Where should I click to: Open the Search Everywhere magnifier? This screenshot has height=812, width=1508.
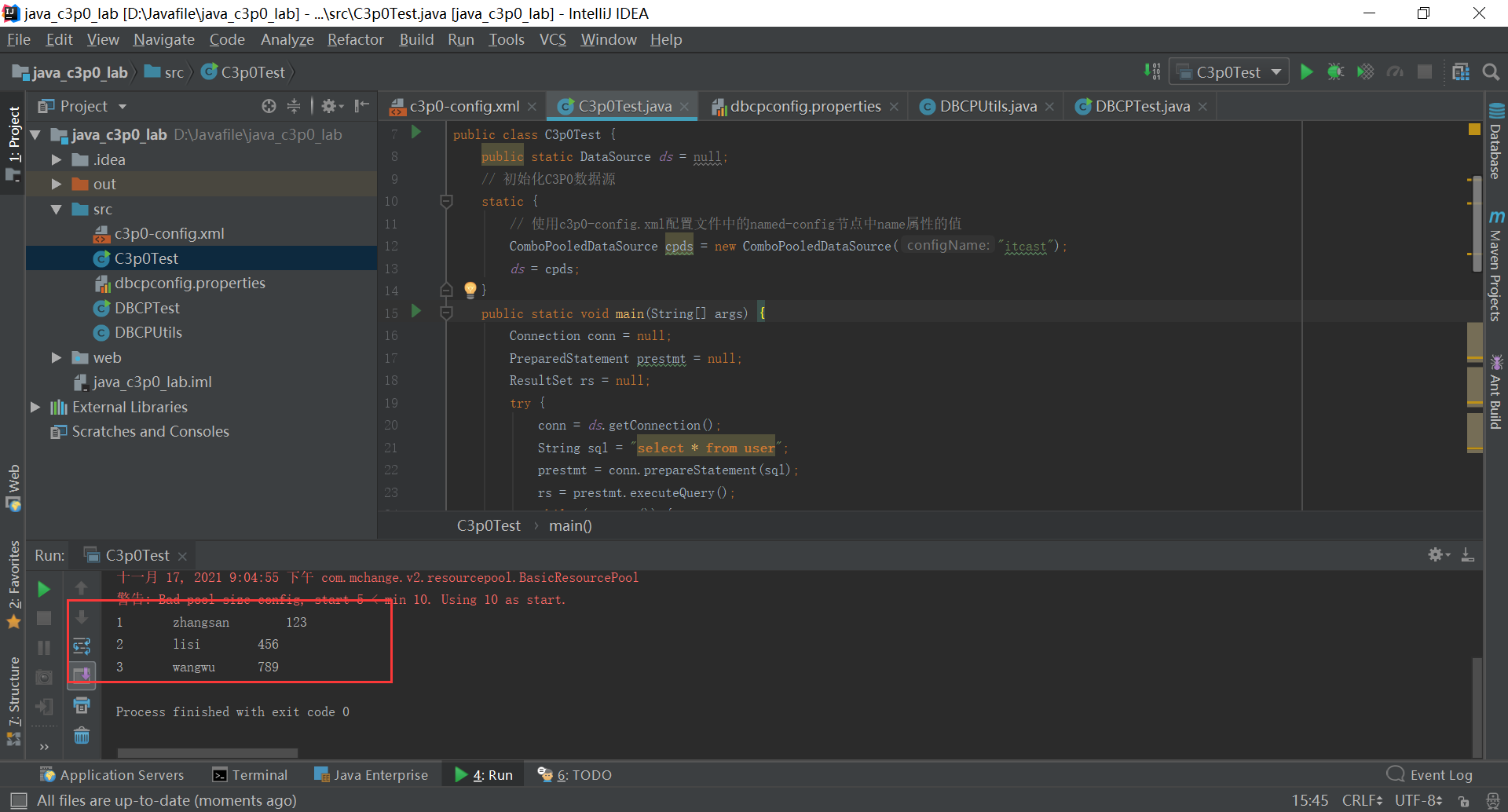click(x=1491, y=71)
